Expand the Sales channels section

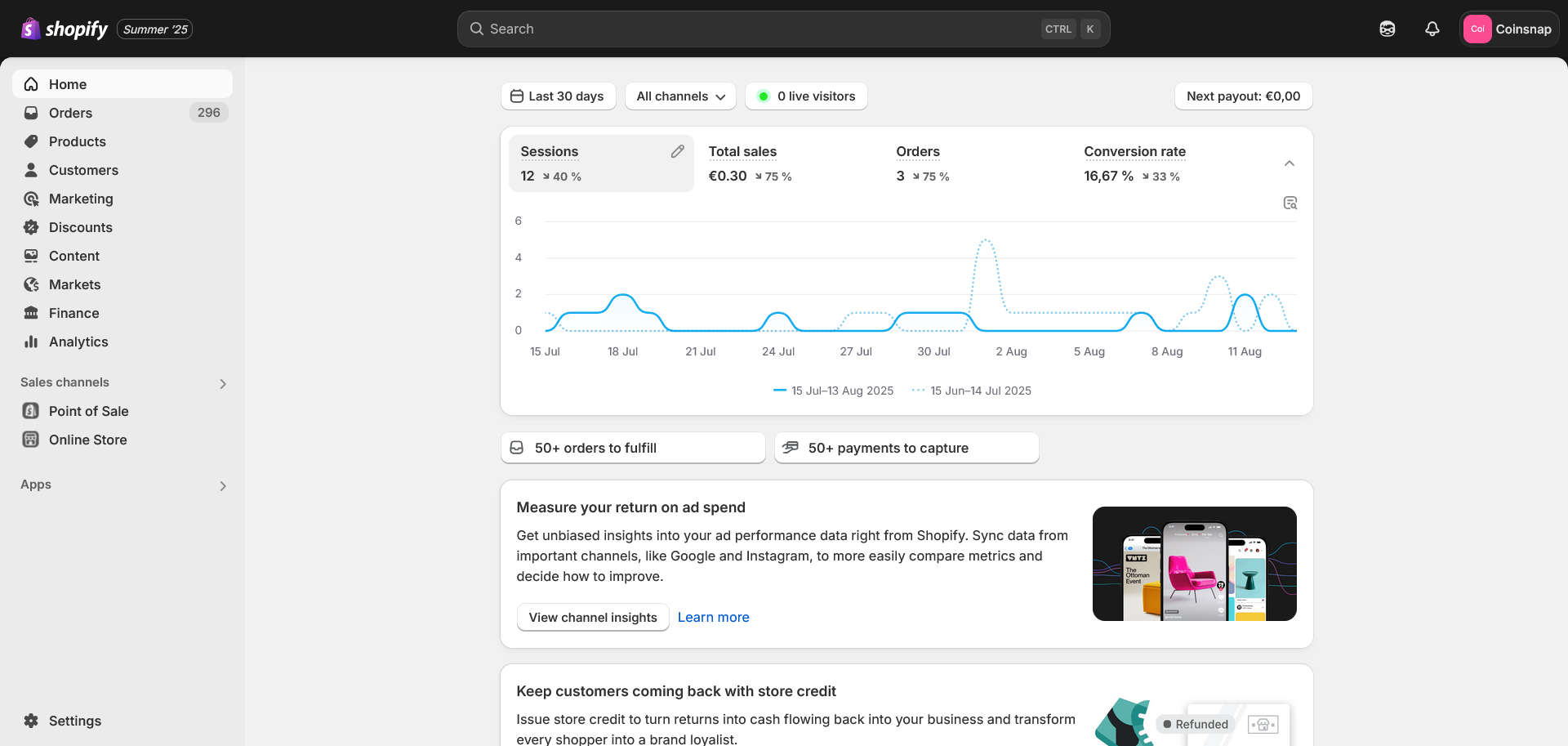[x=222, y=383]
